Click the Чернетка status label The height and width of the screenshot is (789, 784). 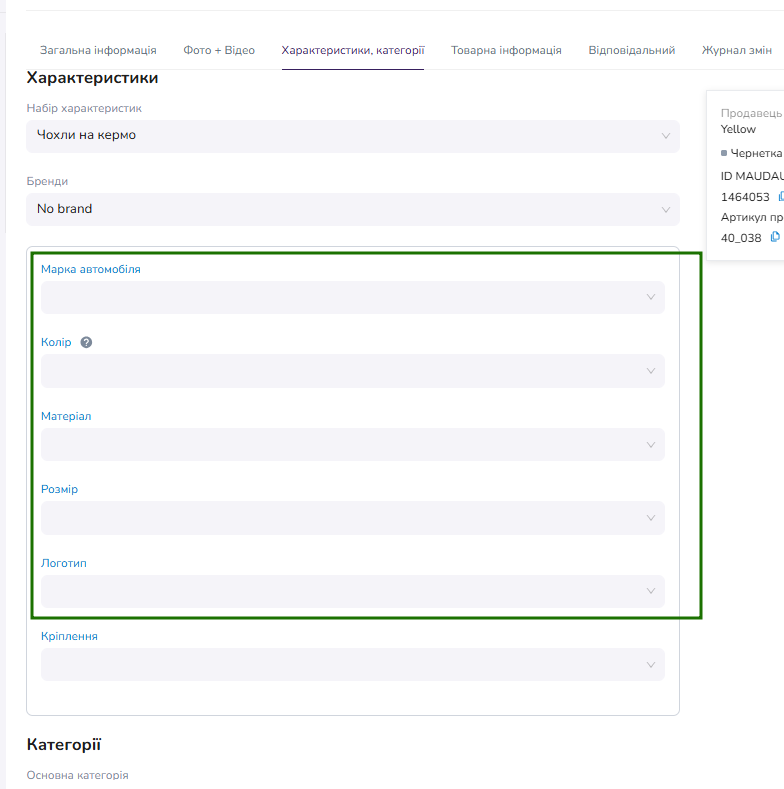click(756, 153)
